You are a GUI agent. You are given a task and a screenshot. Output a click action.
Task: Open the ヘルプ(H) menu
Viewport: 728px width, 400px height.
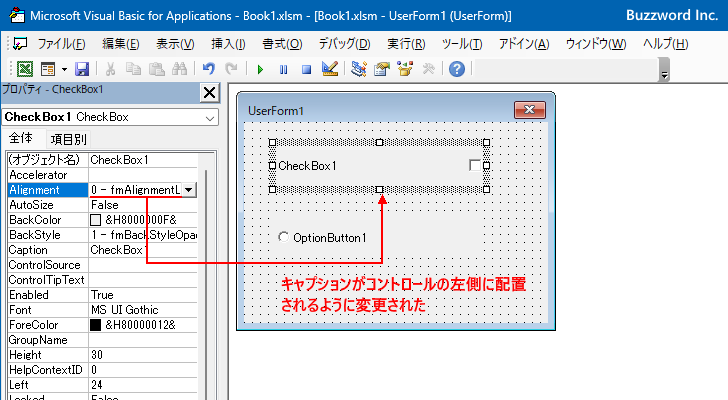pyautogui.click(x=665, y=44)
